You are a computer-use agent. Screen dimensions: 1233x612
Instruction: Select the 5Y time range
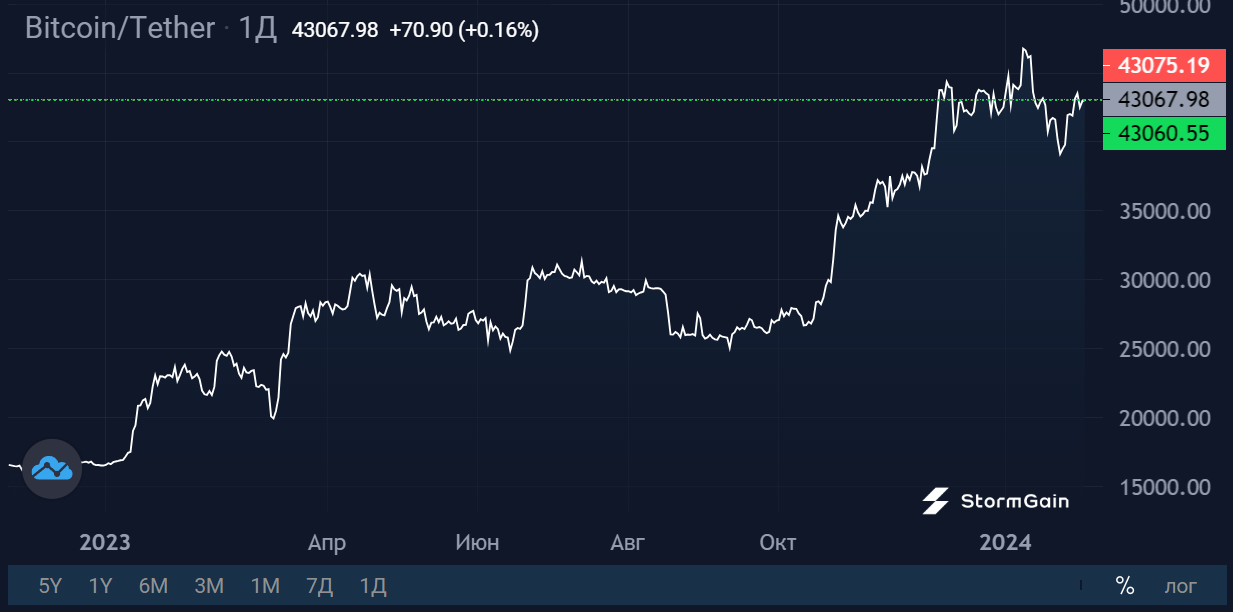pos(50,586)
